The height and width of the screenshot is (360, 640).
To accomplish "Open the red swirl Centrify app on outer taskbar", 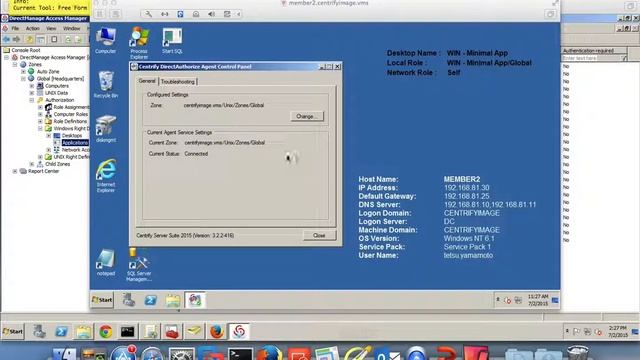I will pyautogui.click(x=239, y=332).
